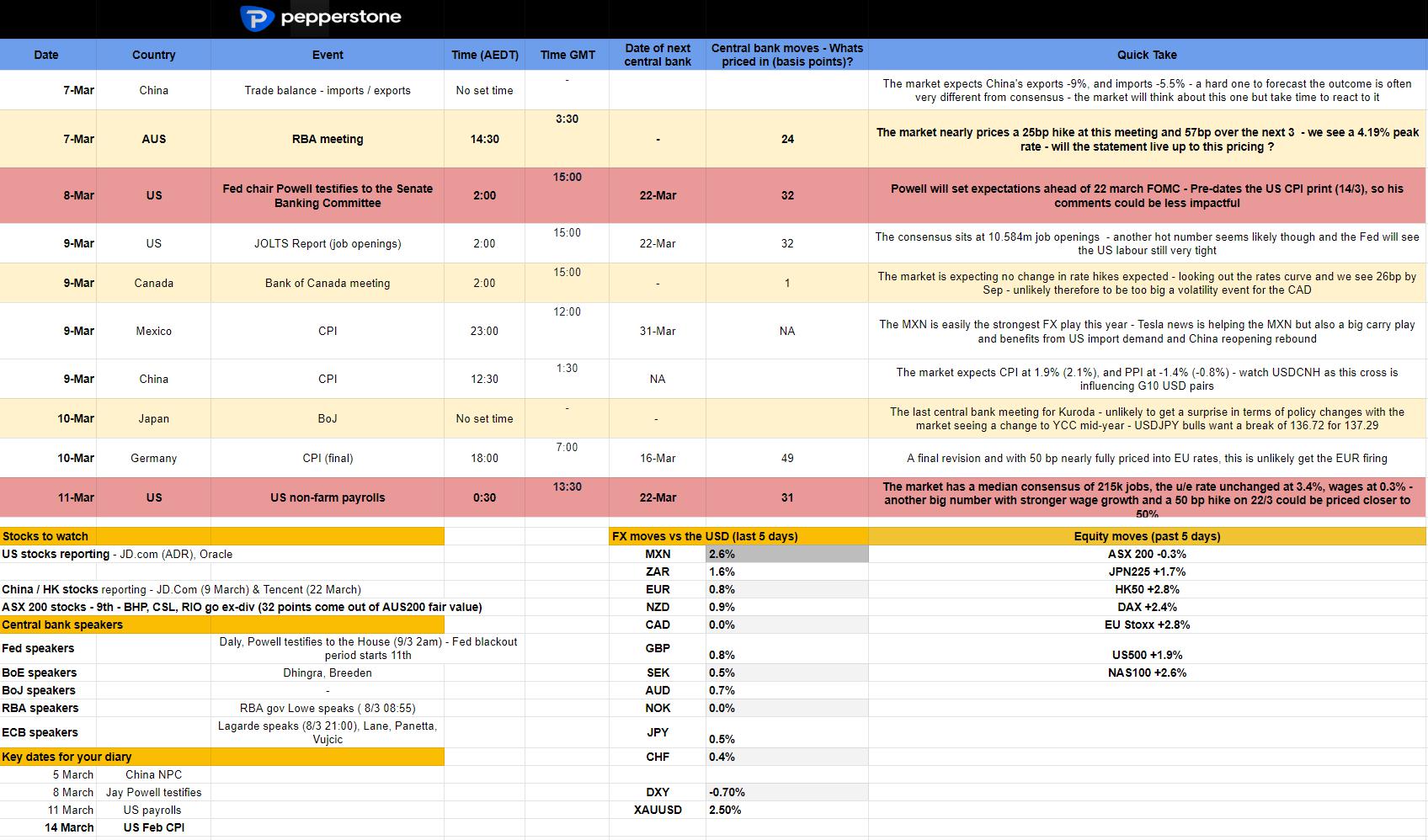Select the 'Fed speakers' row label

pyautogui.click(x=48, y=648)
